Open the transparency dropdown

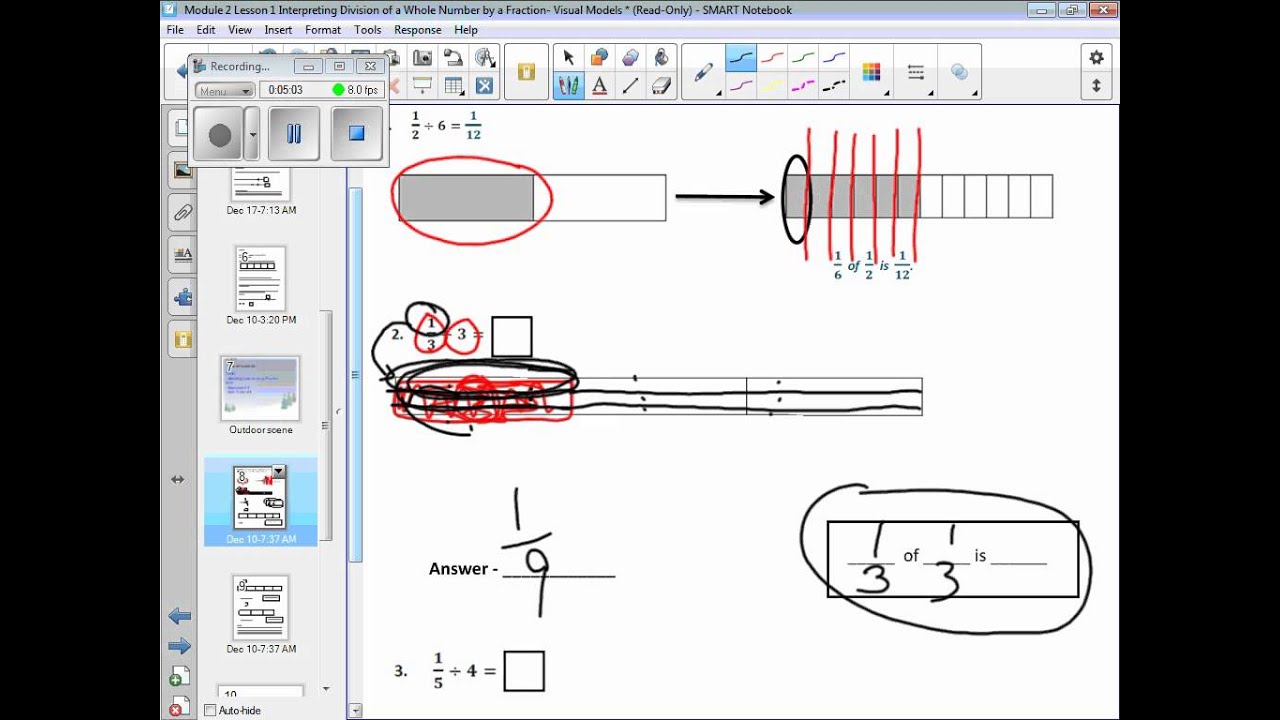(x=961, y=72)
